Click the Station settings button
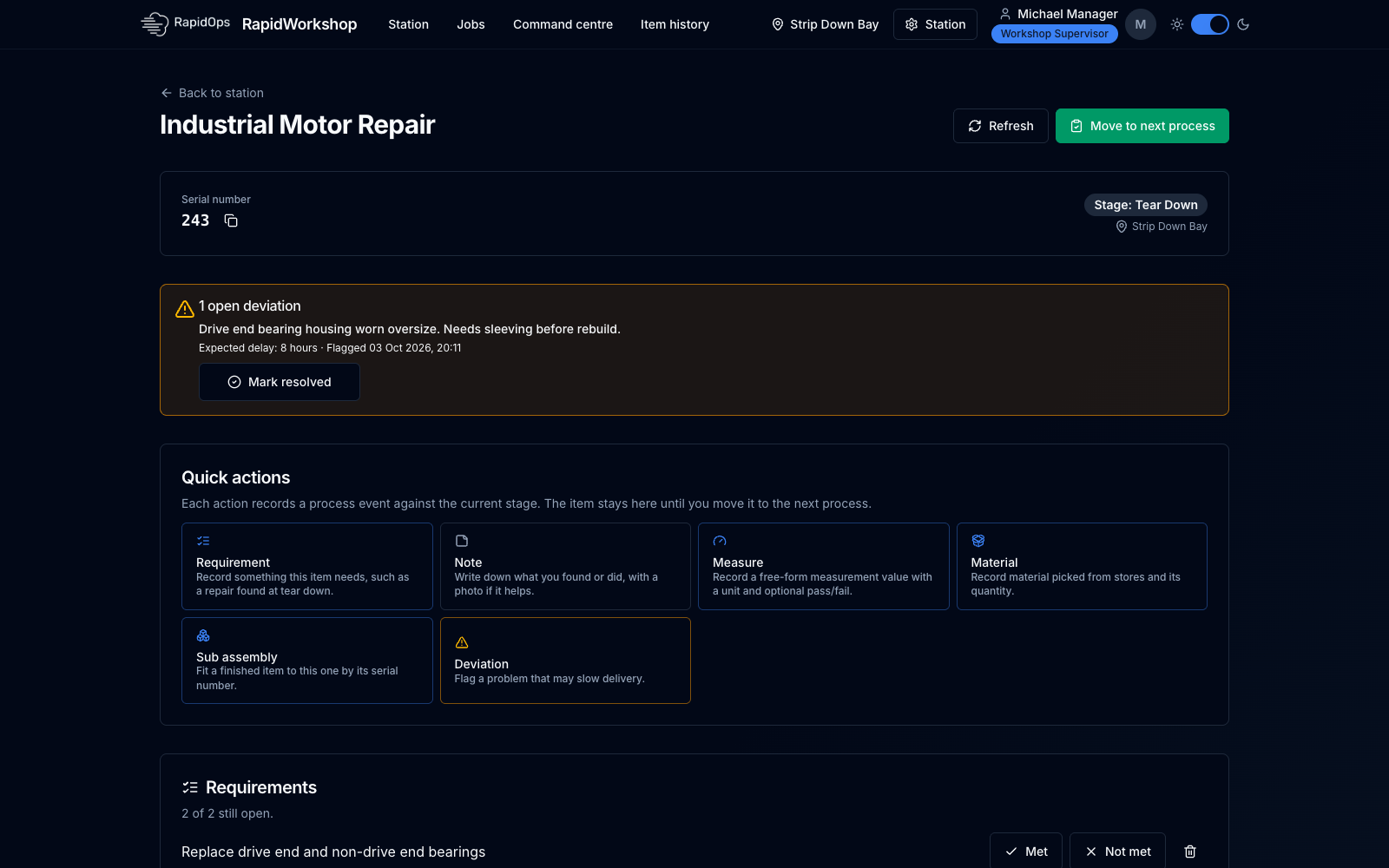 (935, 24)
